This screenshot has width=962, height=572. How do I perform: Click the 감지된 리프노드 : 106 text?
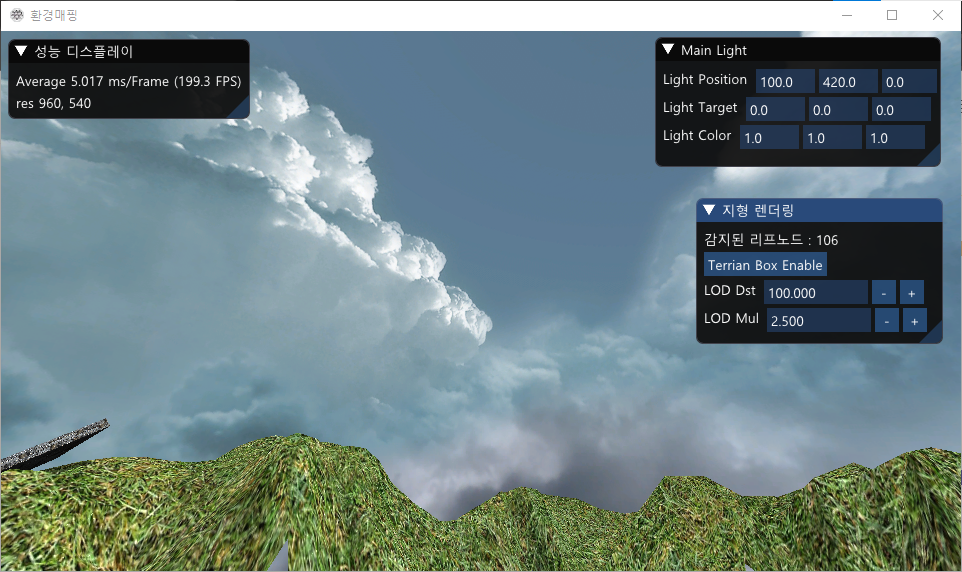[771, 239]
